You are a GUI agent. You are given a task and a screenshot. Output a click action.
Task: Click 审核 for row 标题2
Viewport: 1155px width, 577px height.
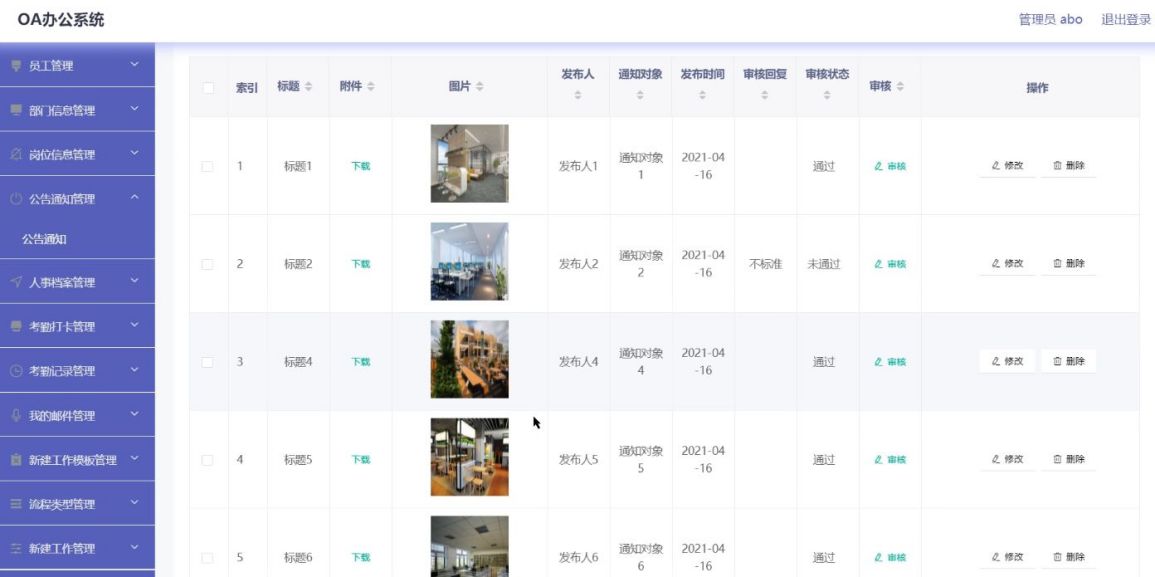click(890, 264)
